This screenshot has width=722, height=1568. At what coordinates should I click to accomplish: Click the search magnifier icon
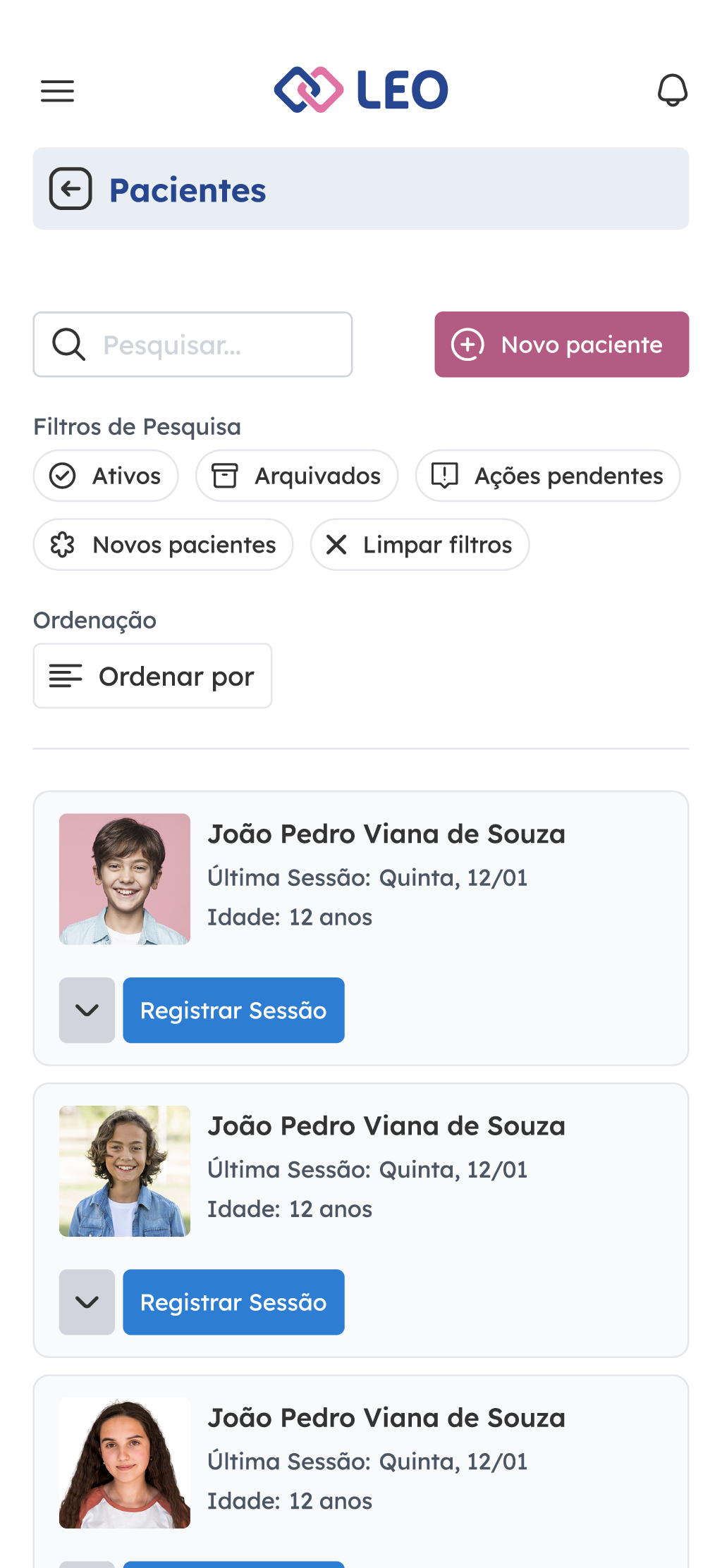pyautogui.click(x=69, y=345)
